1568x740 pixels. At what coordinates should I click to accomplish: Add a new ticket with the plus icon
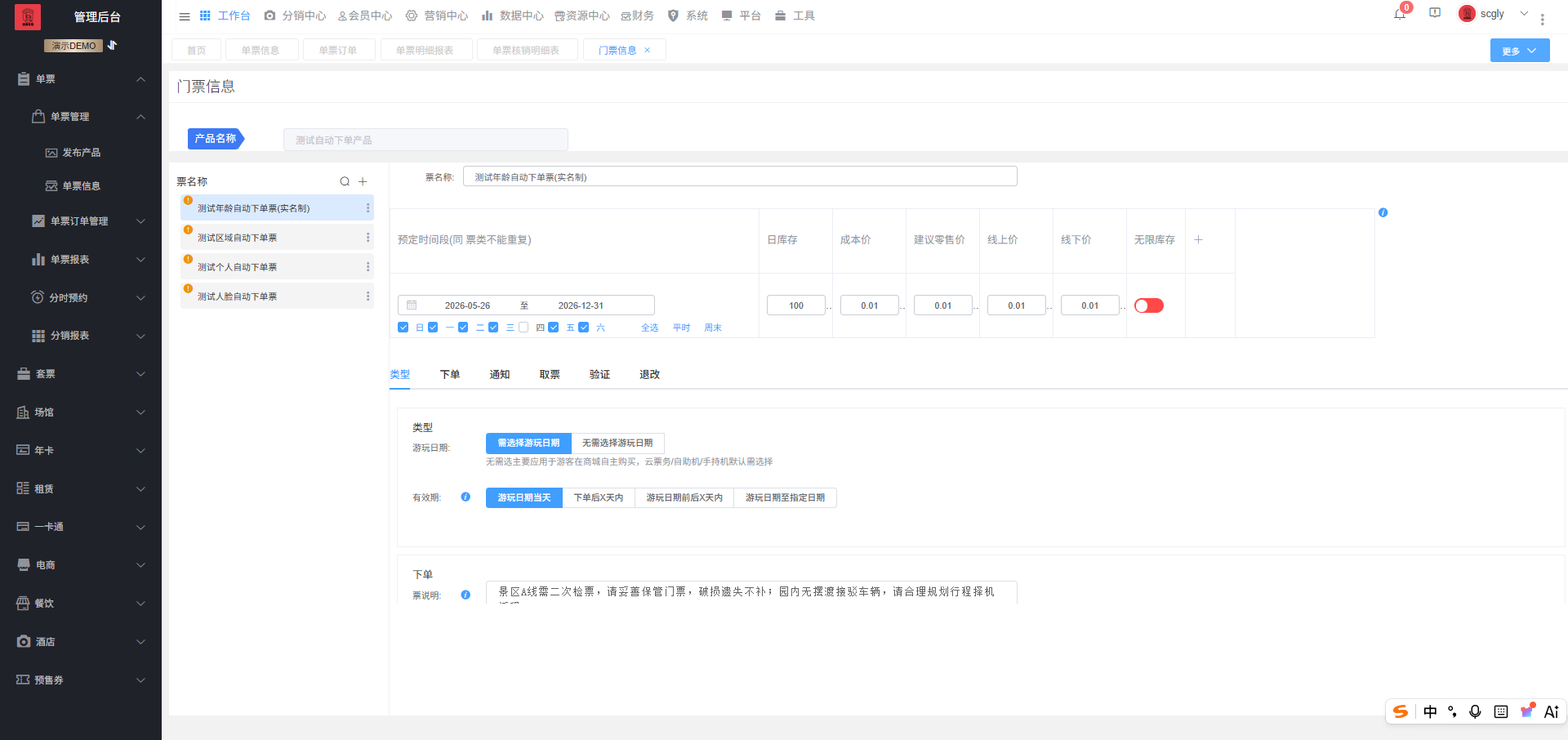(363, 181)
